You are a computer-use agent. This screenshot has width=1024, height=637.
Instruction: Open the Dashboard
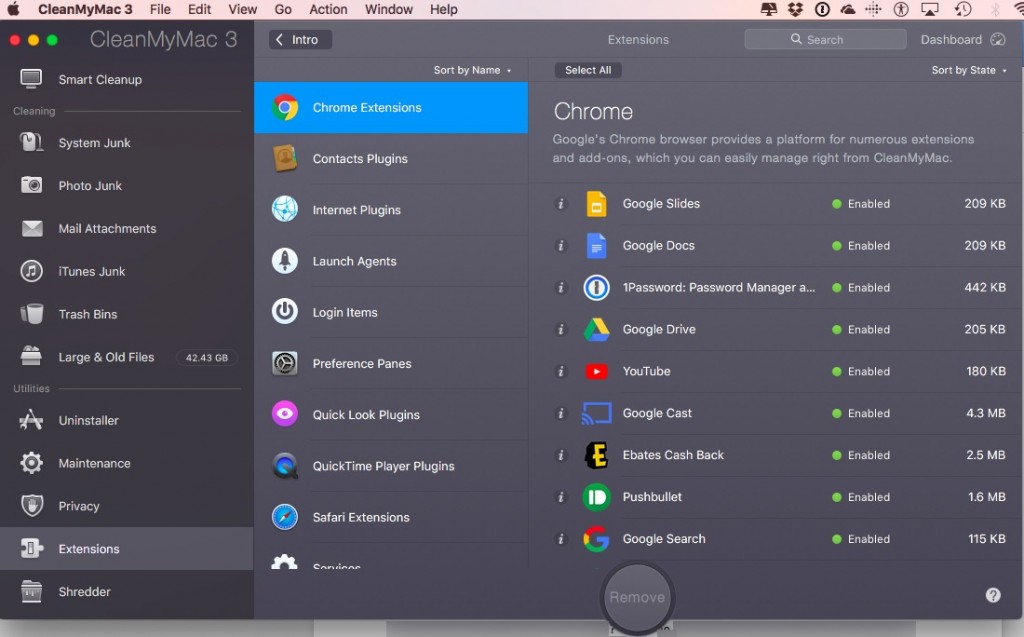point(963,40)
